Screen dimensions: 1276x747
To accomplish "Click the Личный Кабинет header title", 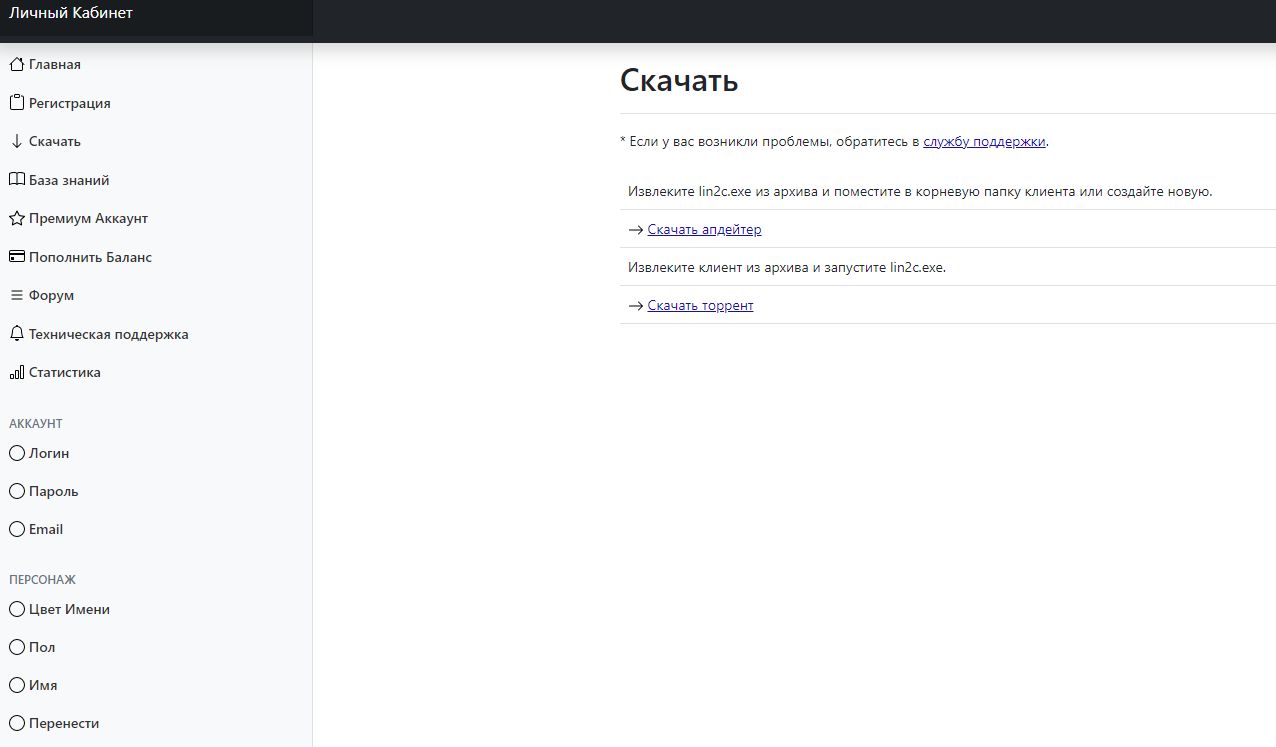I will (71, 14).
